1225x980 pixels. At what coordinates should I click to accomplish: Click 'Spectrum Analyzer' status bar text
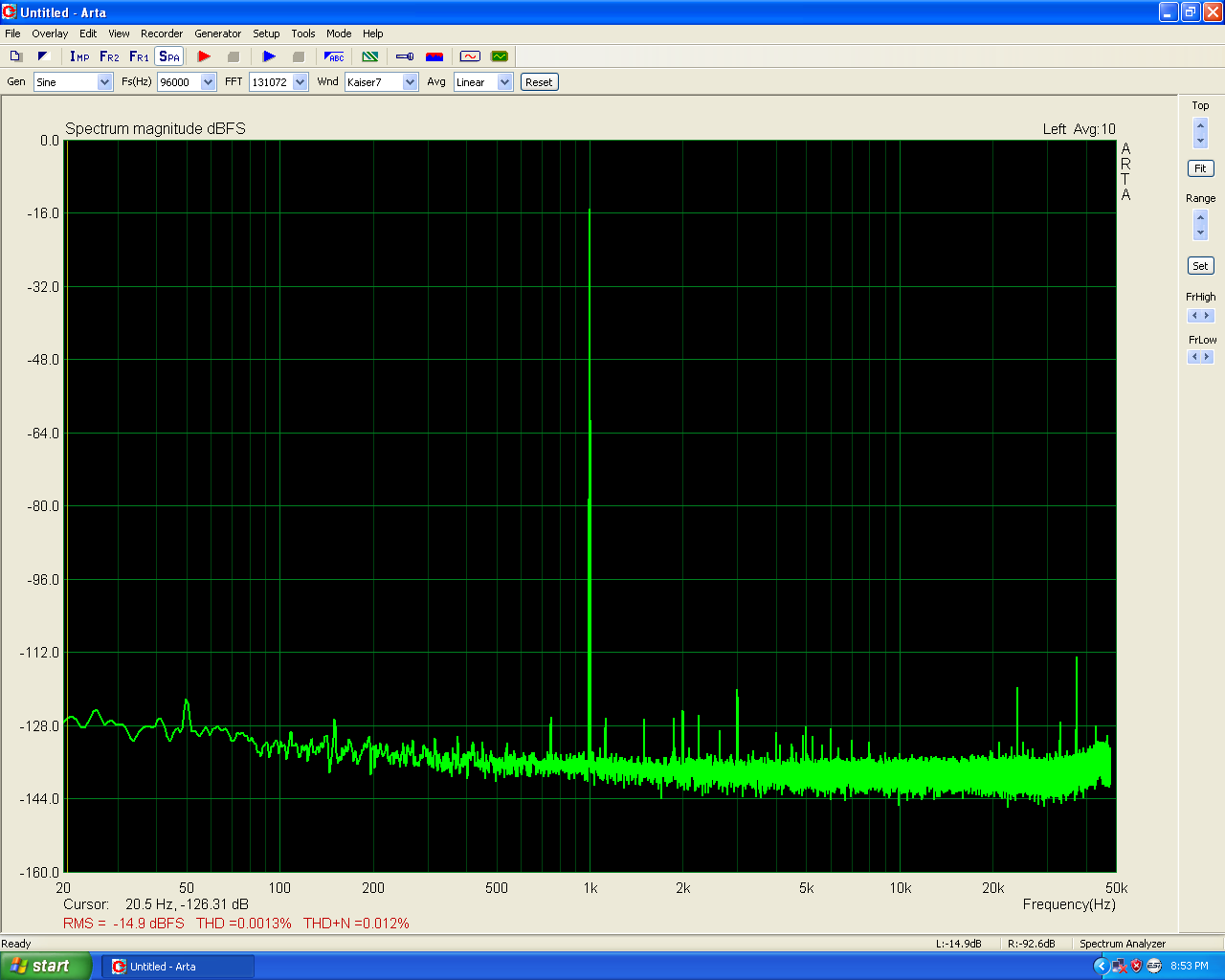pos(1123,944)
